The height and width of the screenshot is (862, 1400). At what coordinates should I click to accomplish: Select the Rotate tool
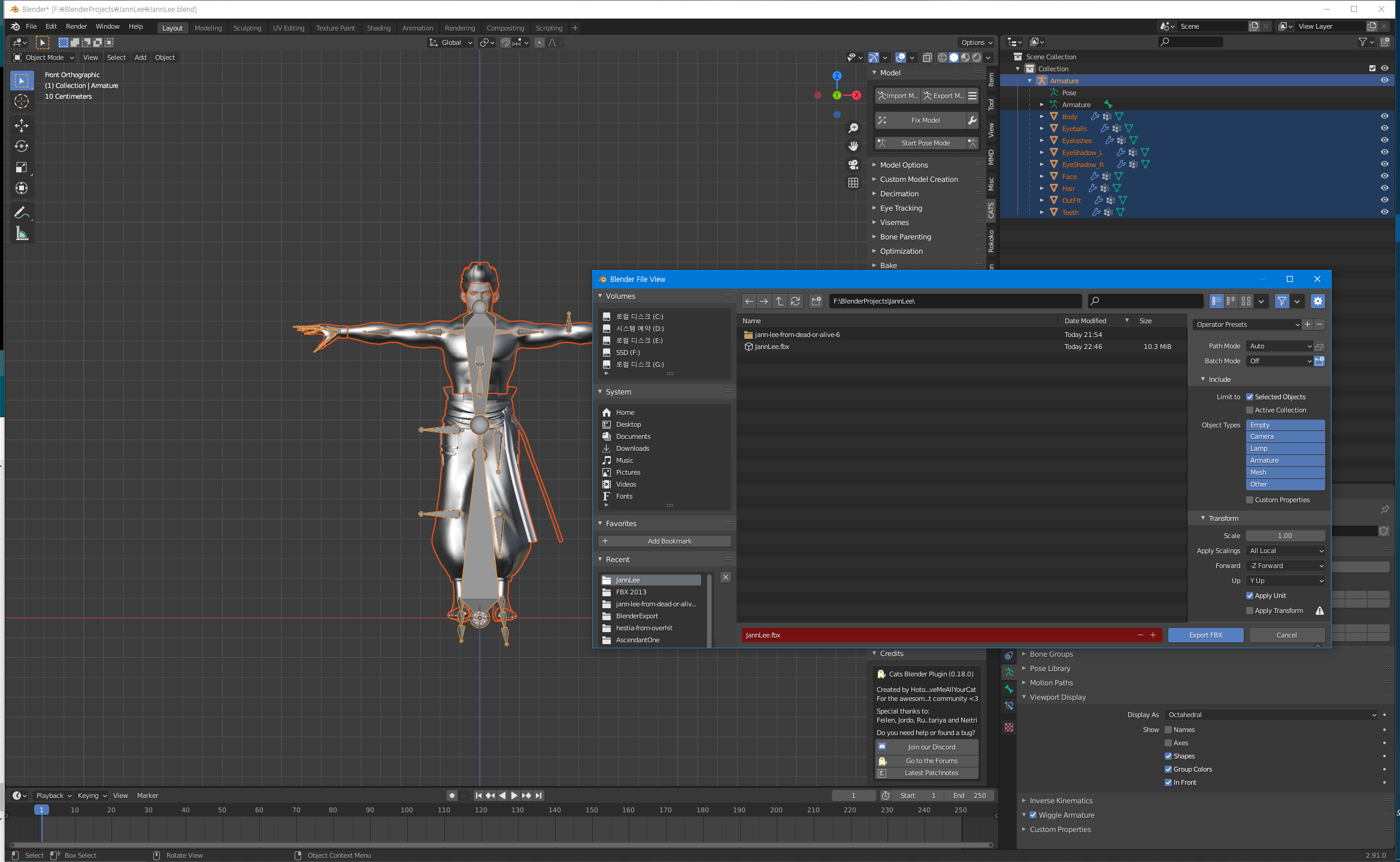tap(22, 146)
